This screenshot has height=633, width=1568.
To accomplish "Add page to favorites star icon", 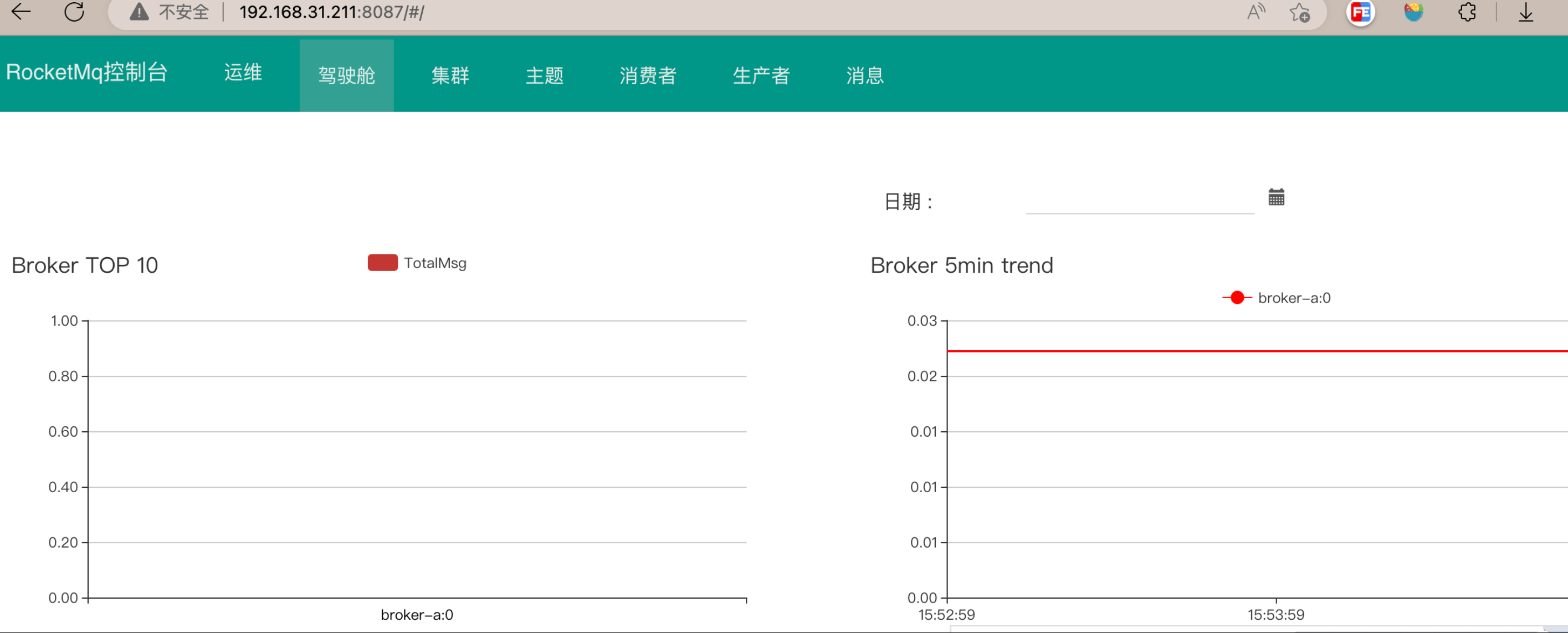I will click(1299, 12).
